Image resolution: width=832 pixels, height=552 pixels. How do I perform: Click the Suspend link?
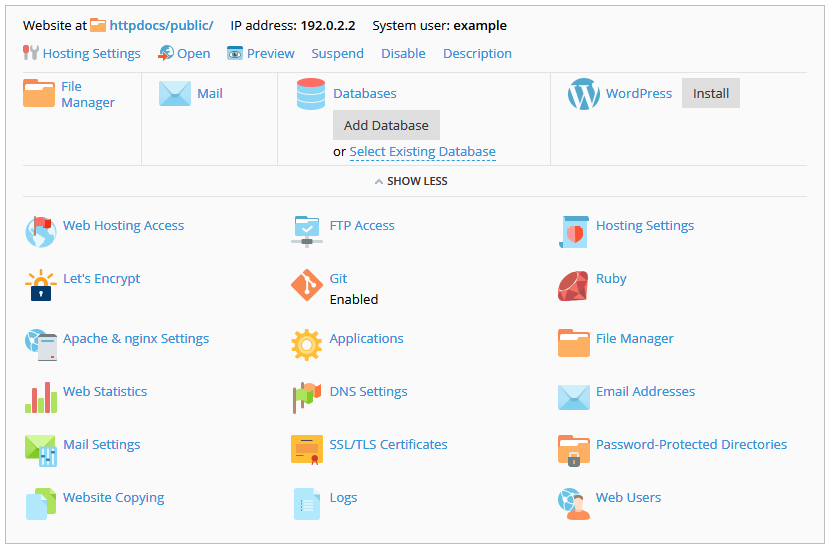tap(337, 53)
